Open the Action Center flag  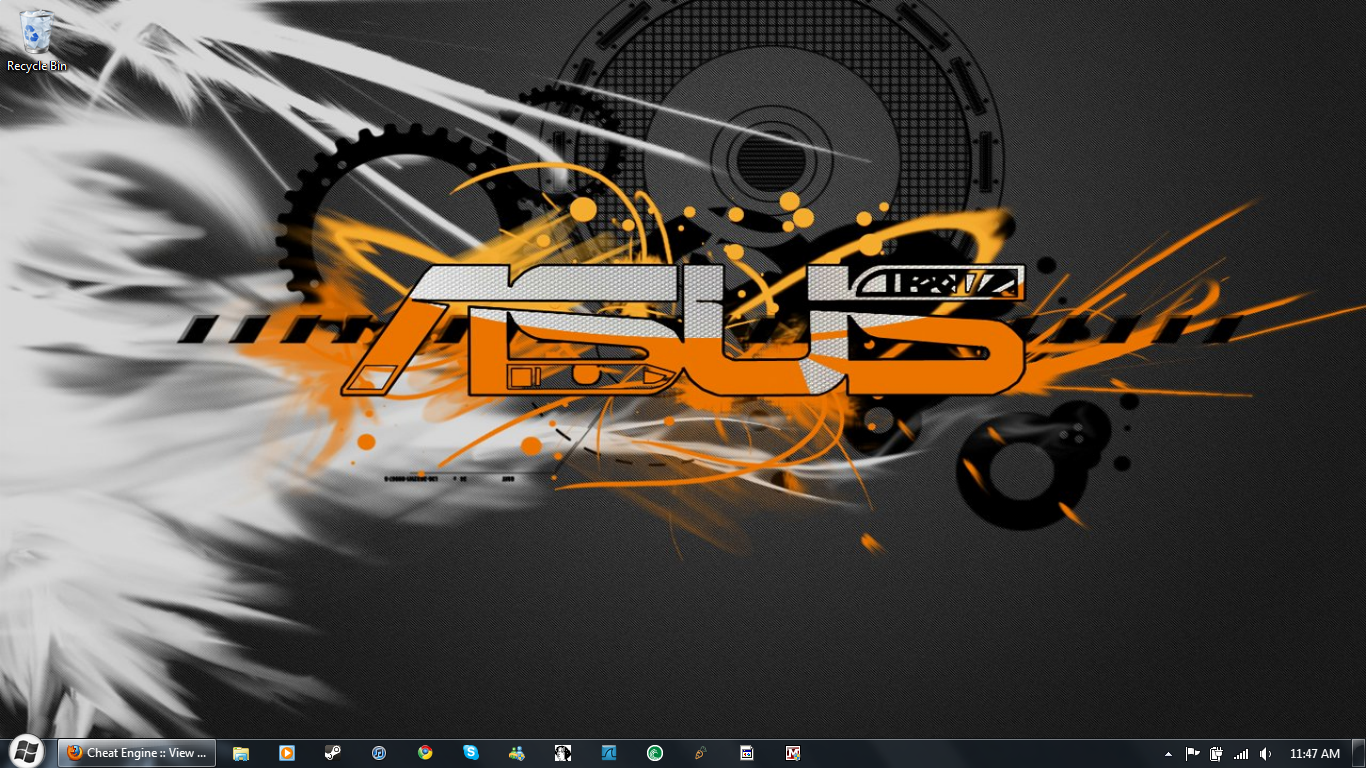click(x=1192, y=753)
